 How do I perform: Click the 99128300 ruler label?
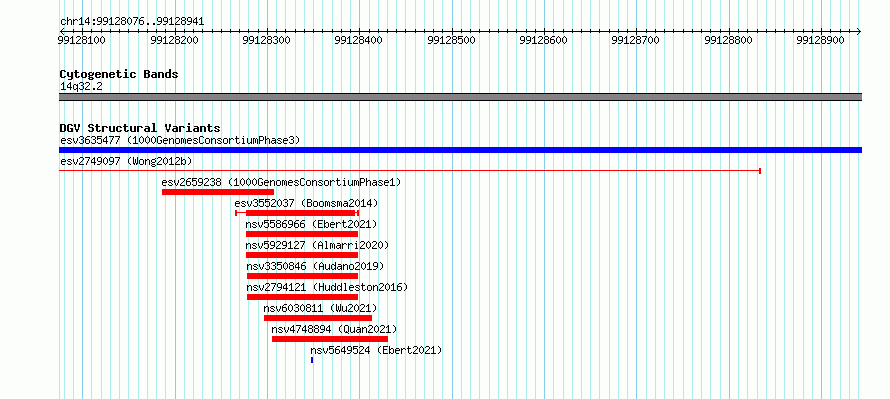pyautogui.click(x=267, y=40)
